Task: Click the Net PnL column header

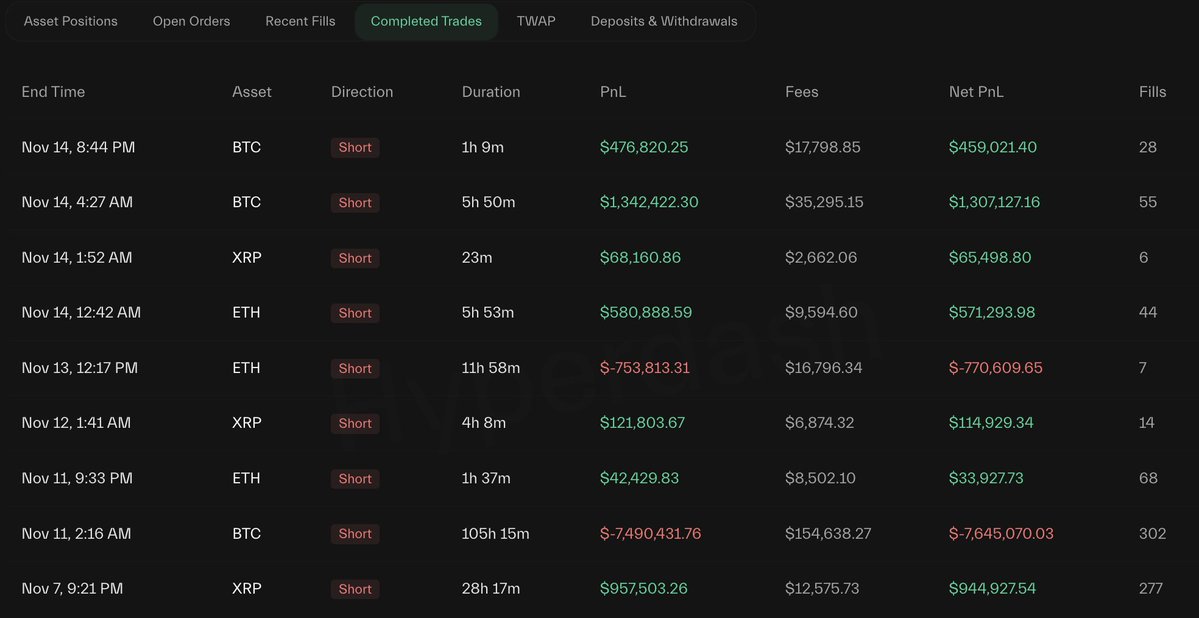Action: point(976,92)
